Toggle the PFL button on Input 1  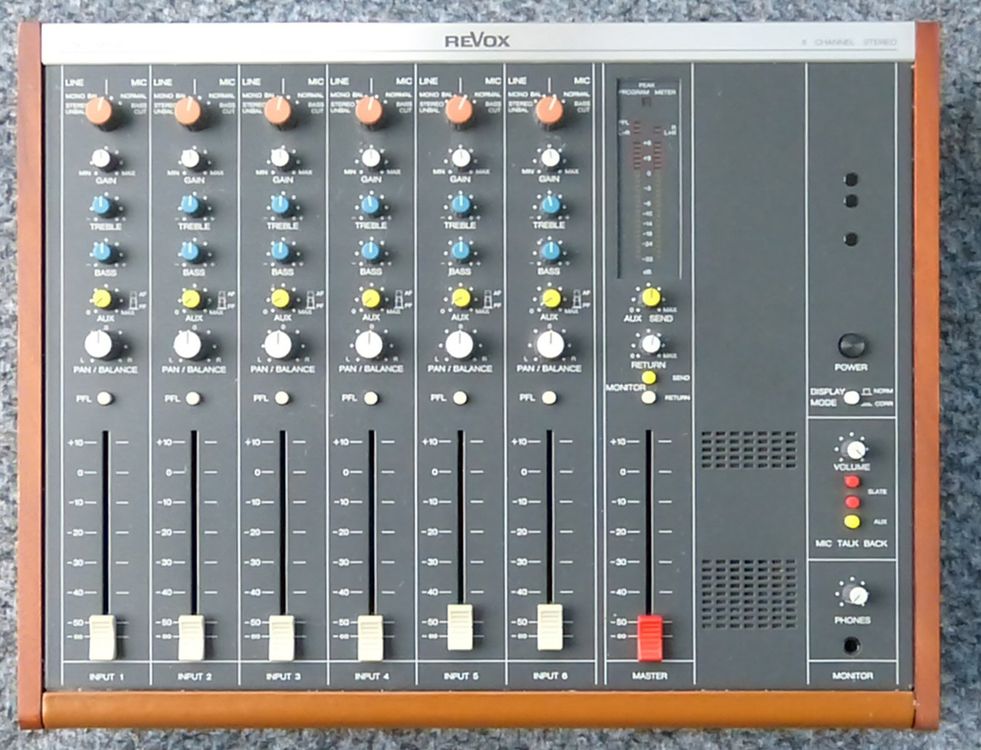click(x=104, y=398)
